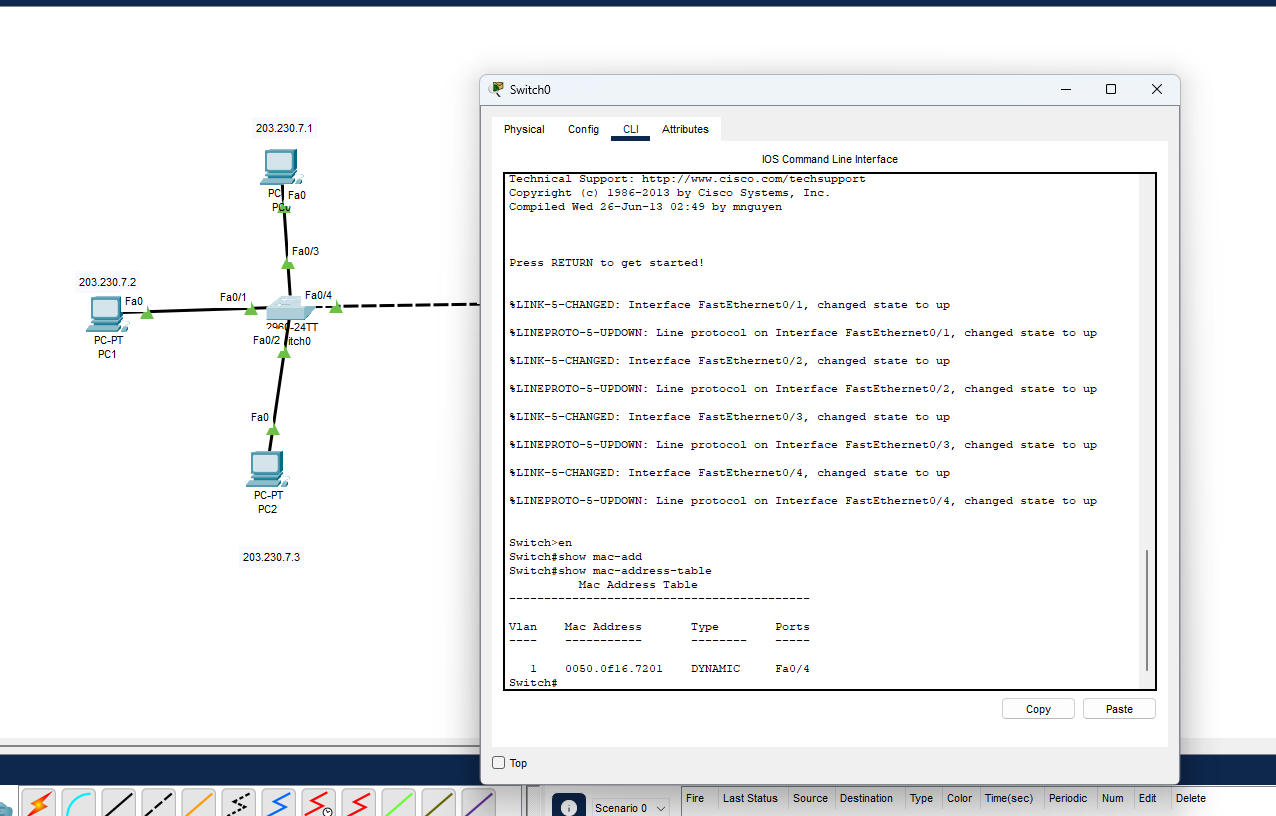Viewport: 1276px width, 816px height.
Task: Click the PC2 computer icon
Action: (265, 469)
